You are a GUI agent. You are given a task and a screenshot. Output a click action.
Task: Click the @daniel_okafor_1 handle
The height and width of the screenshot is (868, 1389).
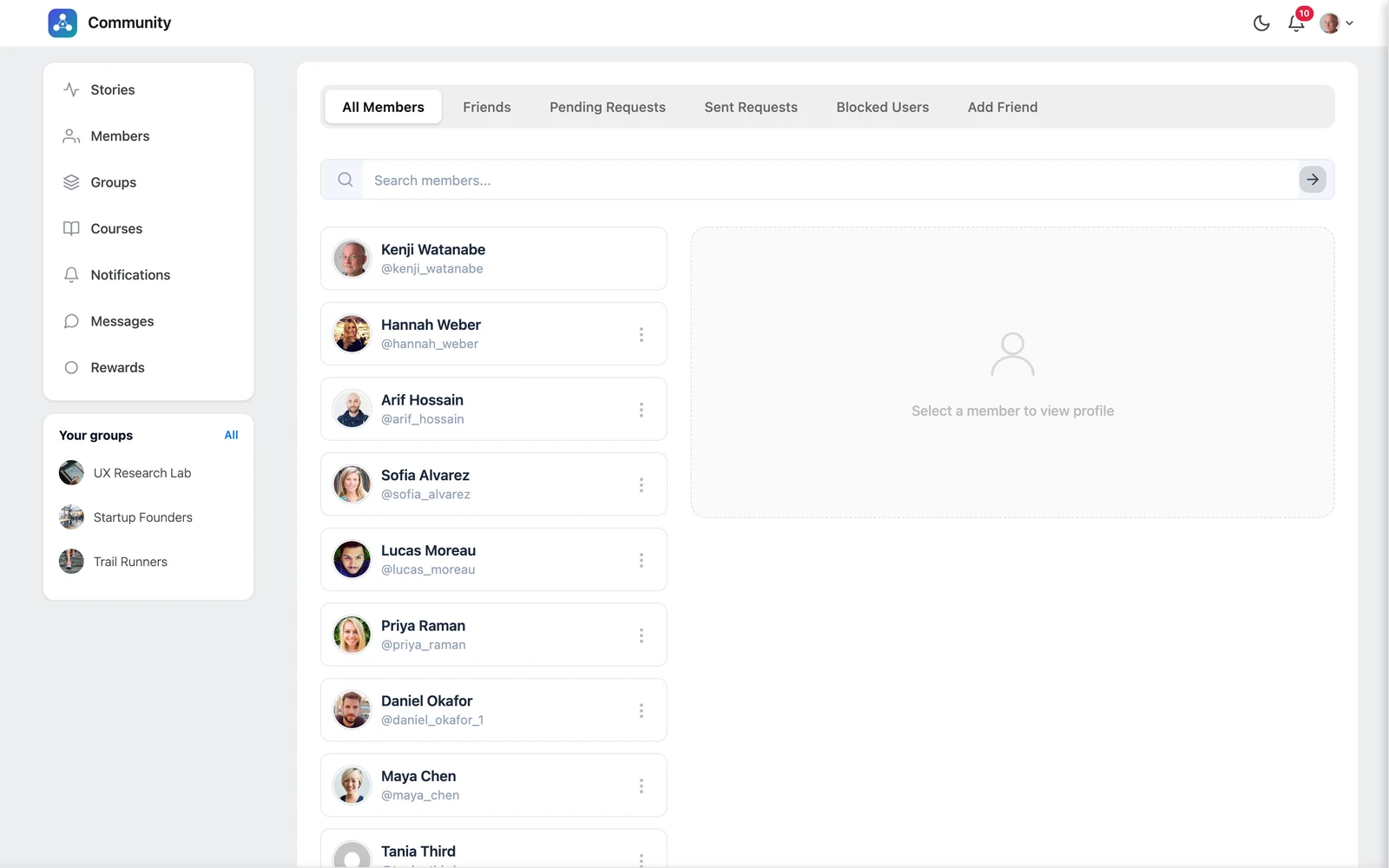[x=432, y=720]
